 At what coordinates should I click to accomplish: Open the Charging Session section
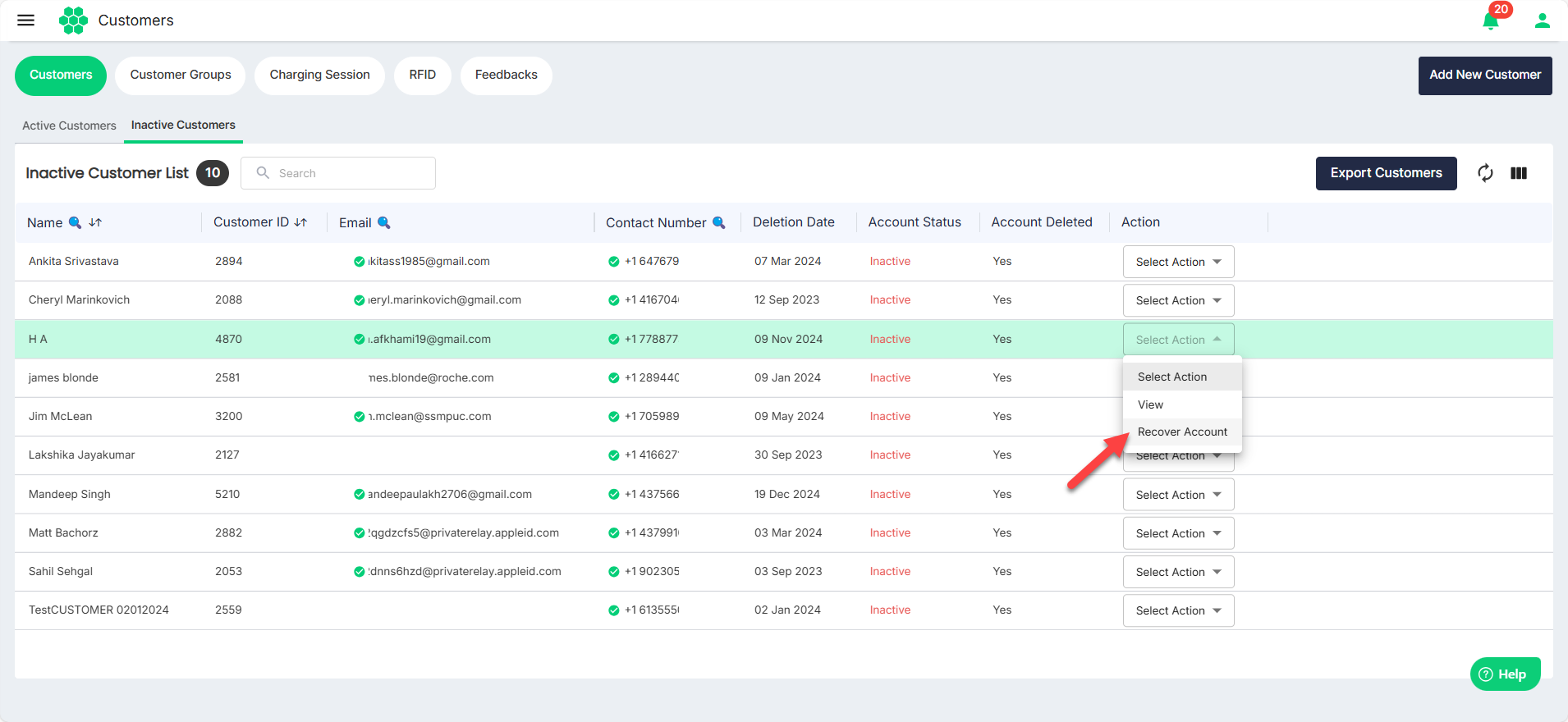click(320, 75)
